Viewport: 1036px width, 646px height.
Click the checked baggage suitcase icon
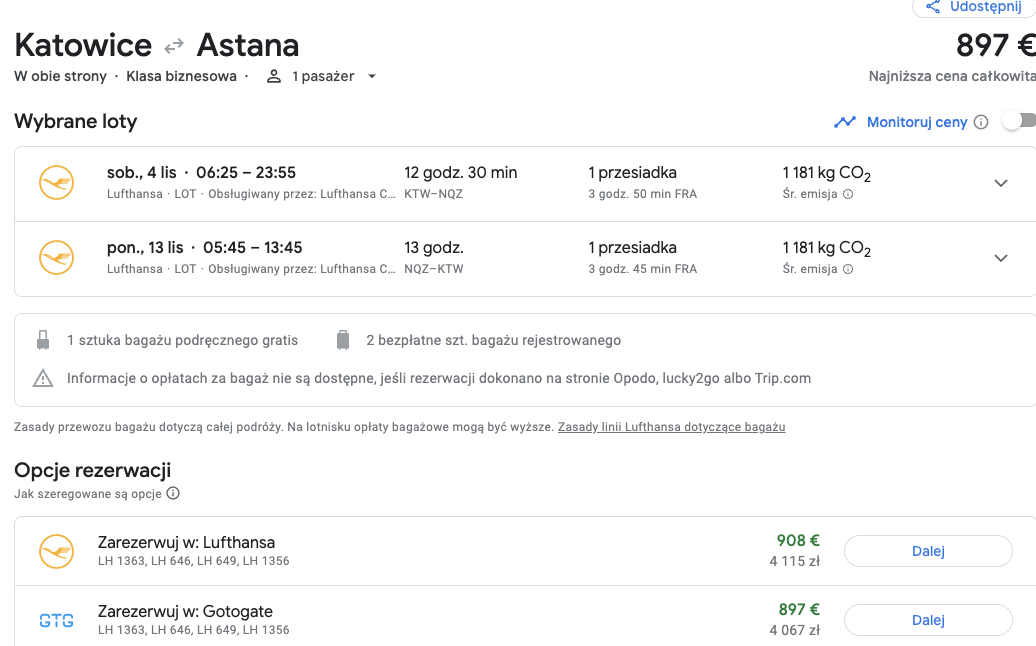tap(342, 340)
